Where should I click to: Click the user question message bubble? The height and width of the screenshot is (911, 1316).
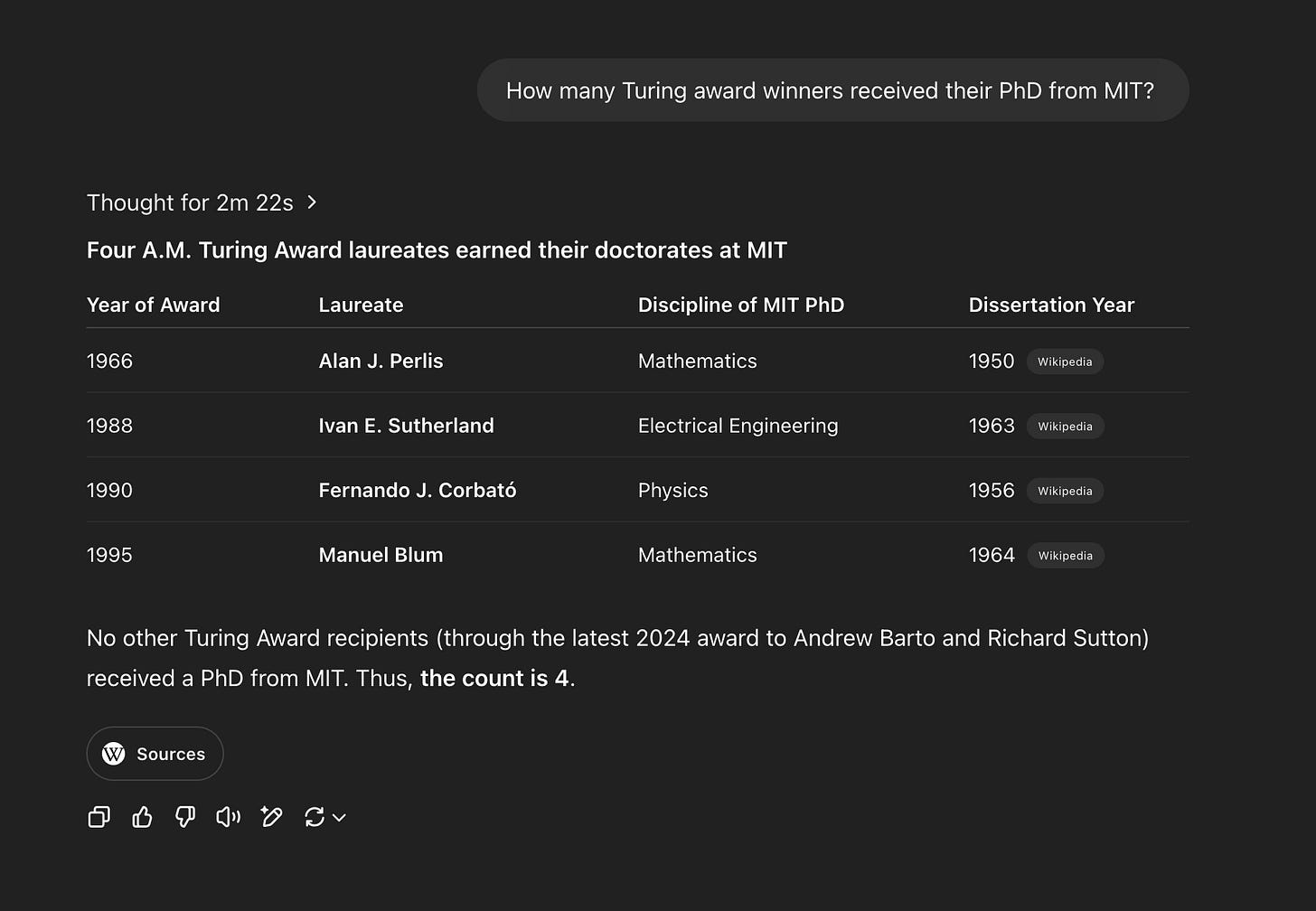[x=832, y=90]
